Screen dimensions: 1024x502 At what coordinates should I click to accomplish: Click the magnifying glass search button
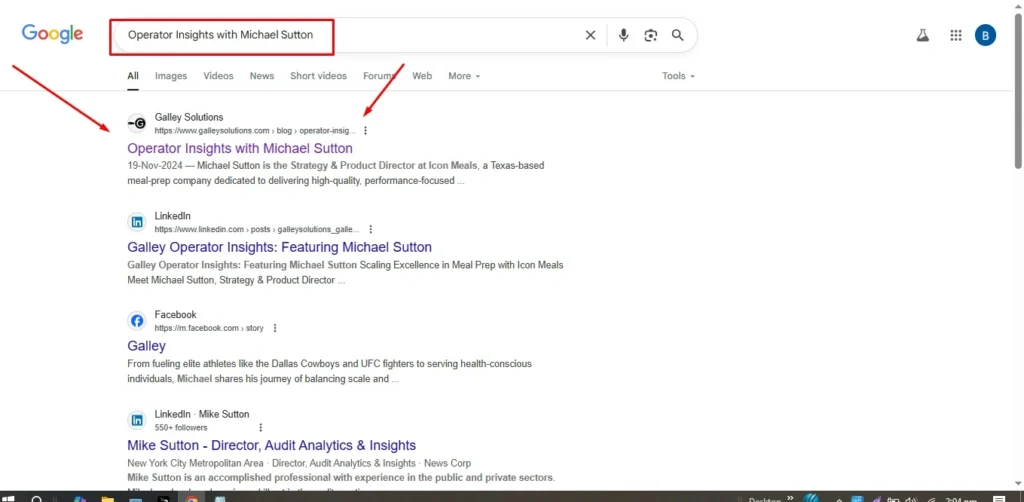click(x=678, y=35)
